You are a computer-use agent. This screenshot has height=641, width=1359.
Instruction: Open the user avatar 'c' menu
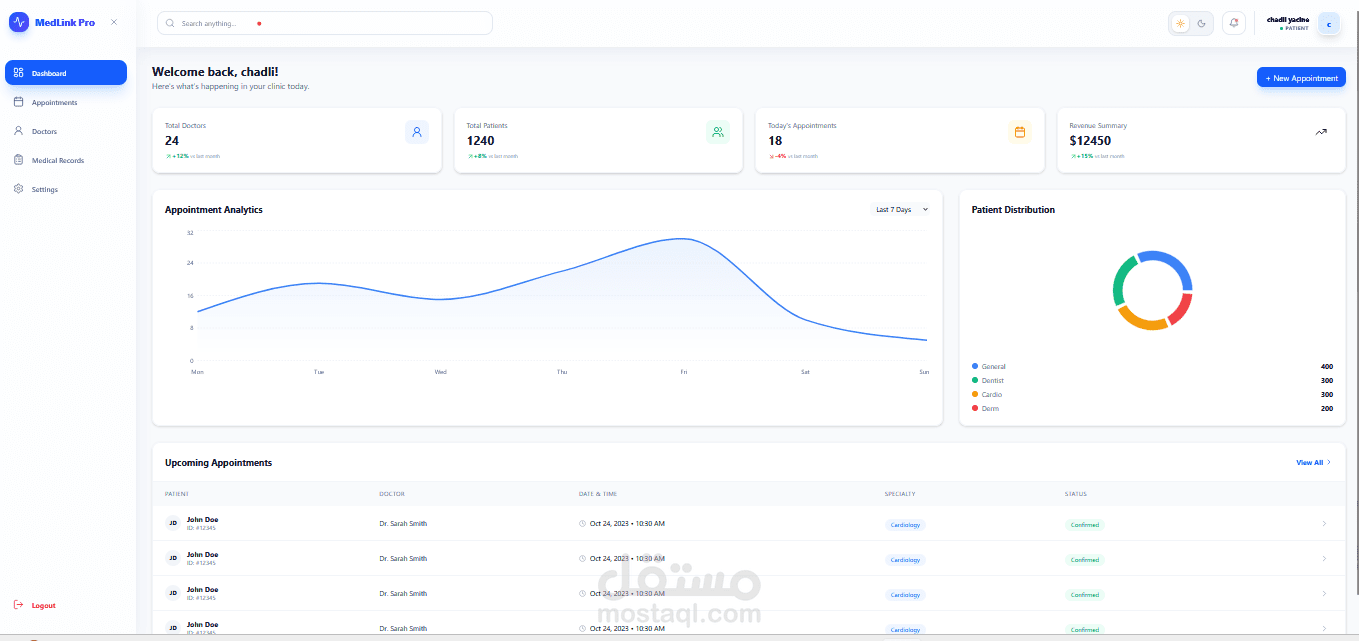click(x=1329, y=24)
